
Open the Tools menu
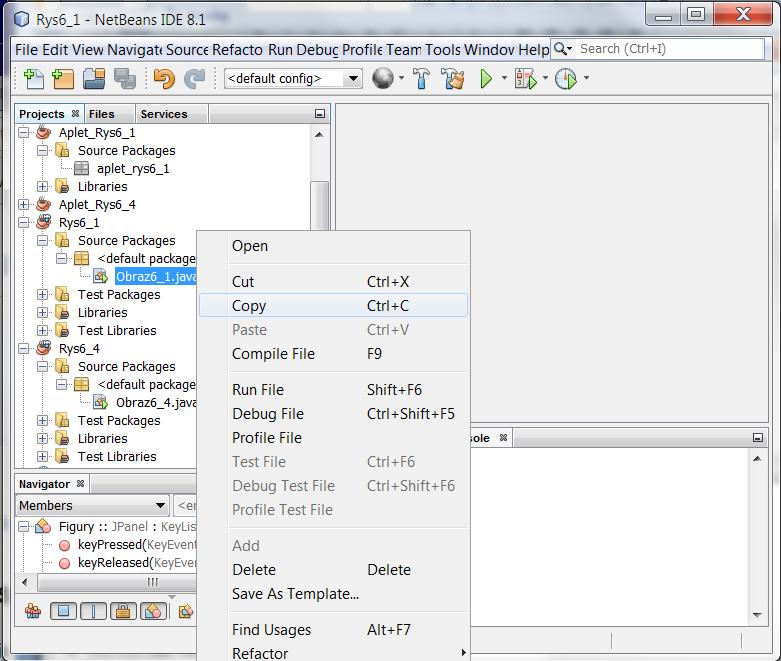click(x=443, y=50)
